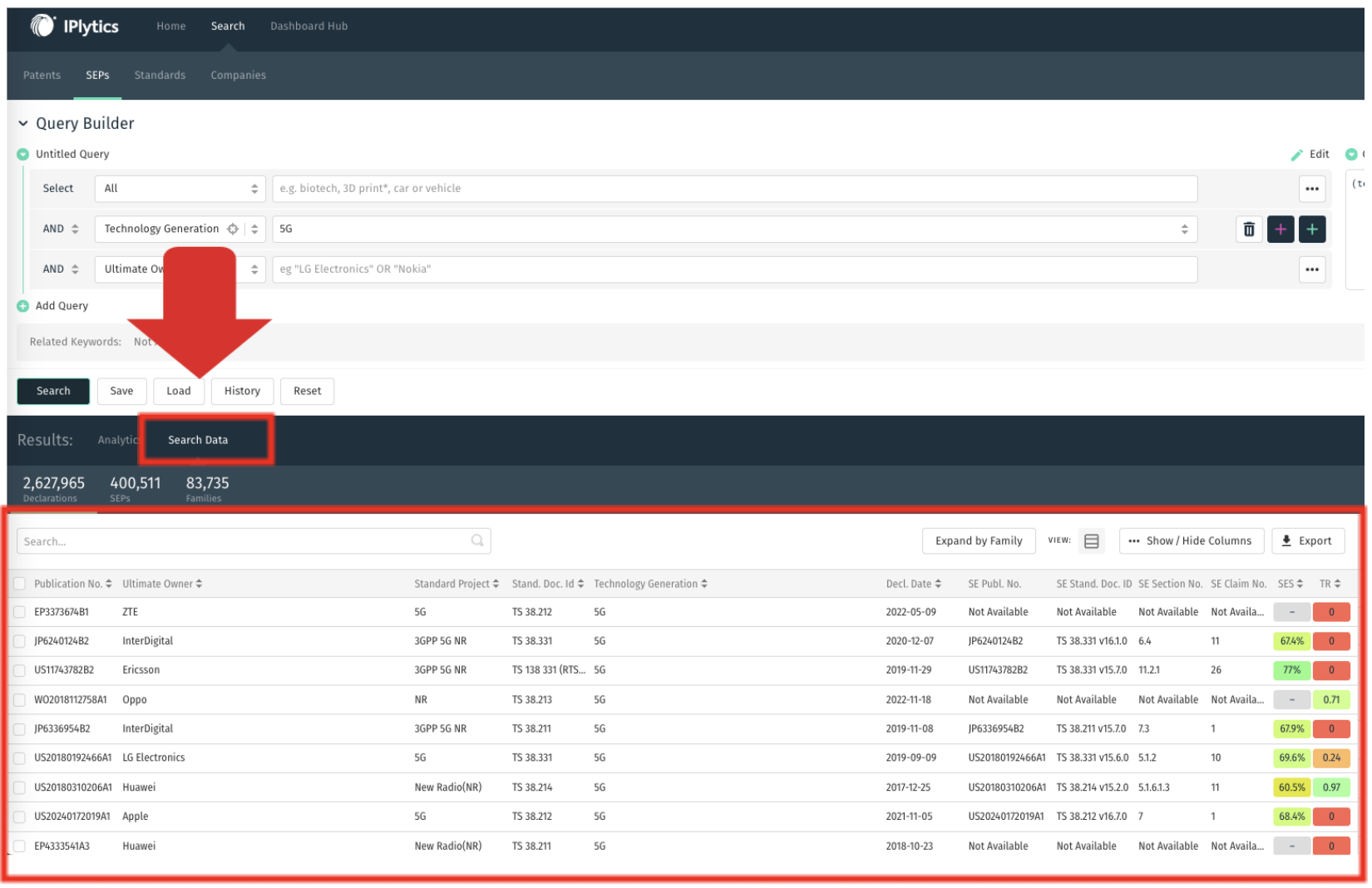Click the search magnifier in results search box
This screenshot has height=888, width=1372.
pyautogui.click(x=477, y=540)
